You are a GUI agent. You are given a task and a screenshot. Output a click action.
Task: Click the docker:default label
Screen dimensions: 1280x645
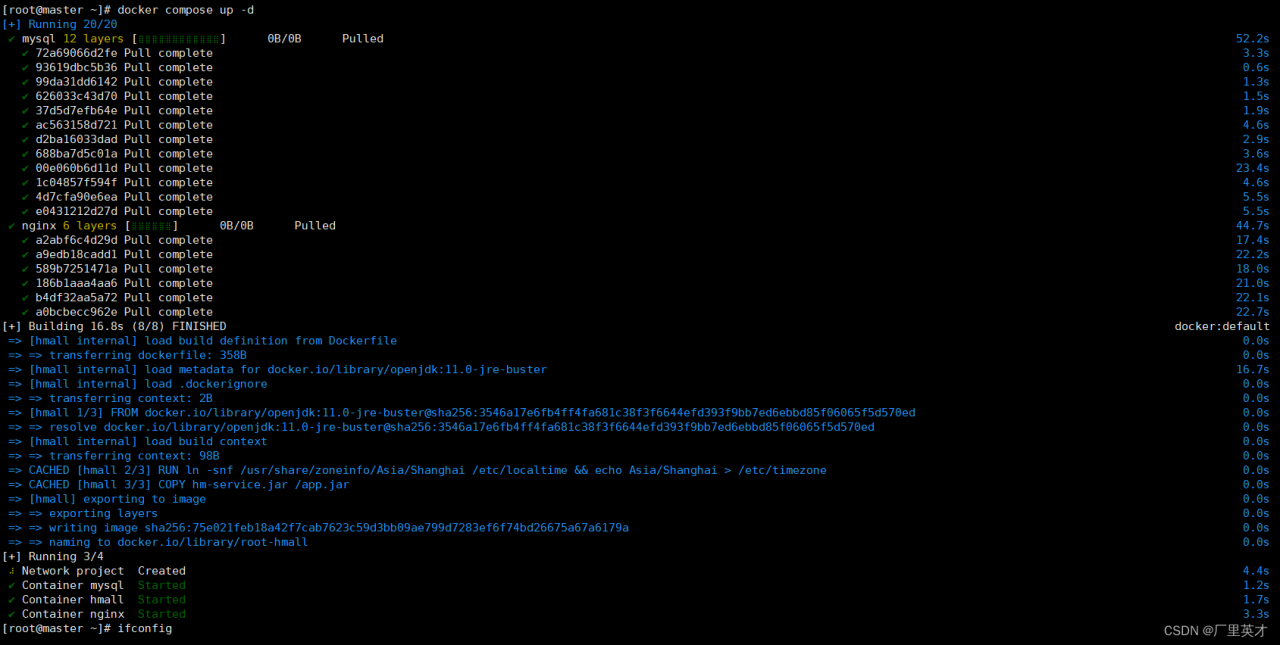1222,326
